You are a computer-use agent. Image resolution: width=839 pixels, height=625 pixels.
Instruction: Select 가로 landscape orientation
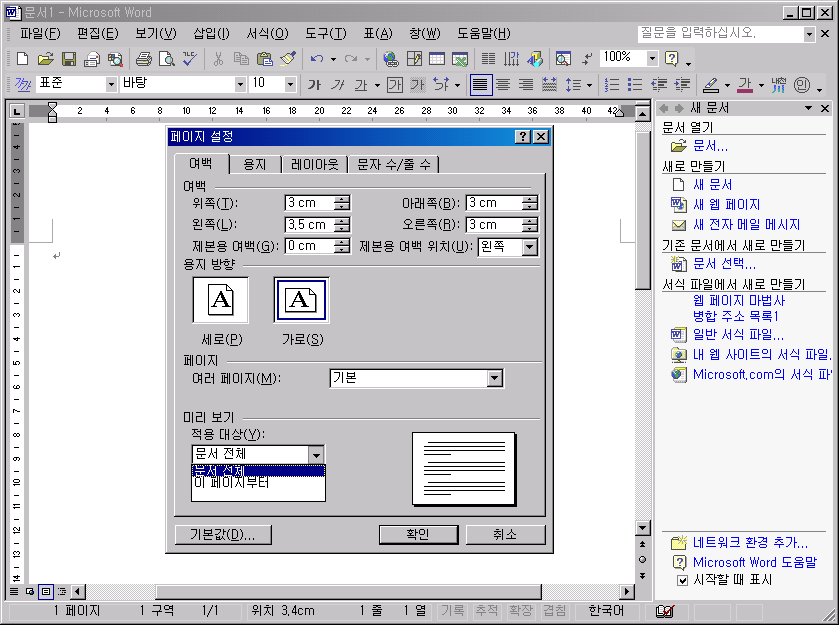click(x=301, y=300)
